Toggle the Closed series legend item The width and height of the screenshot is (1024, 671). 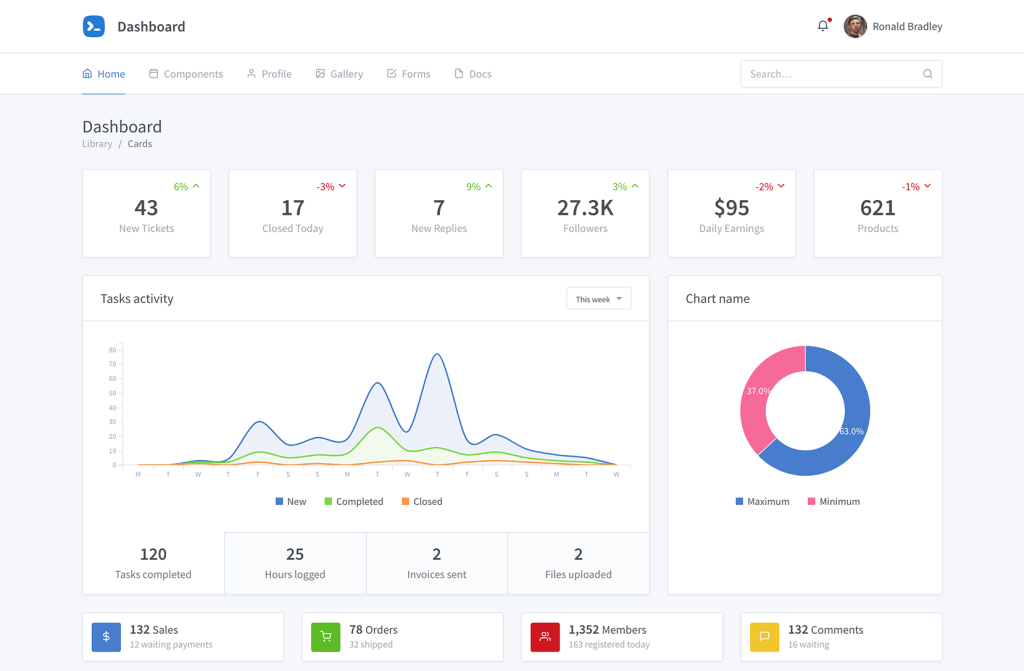[x=422, y=501]
